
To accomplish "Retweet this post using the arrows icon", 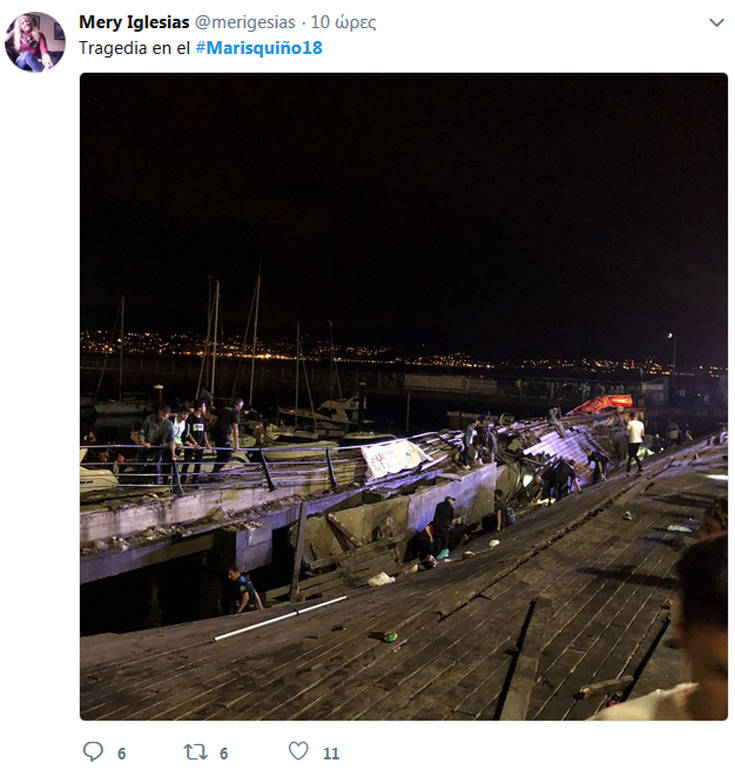I will pos(195,751).
